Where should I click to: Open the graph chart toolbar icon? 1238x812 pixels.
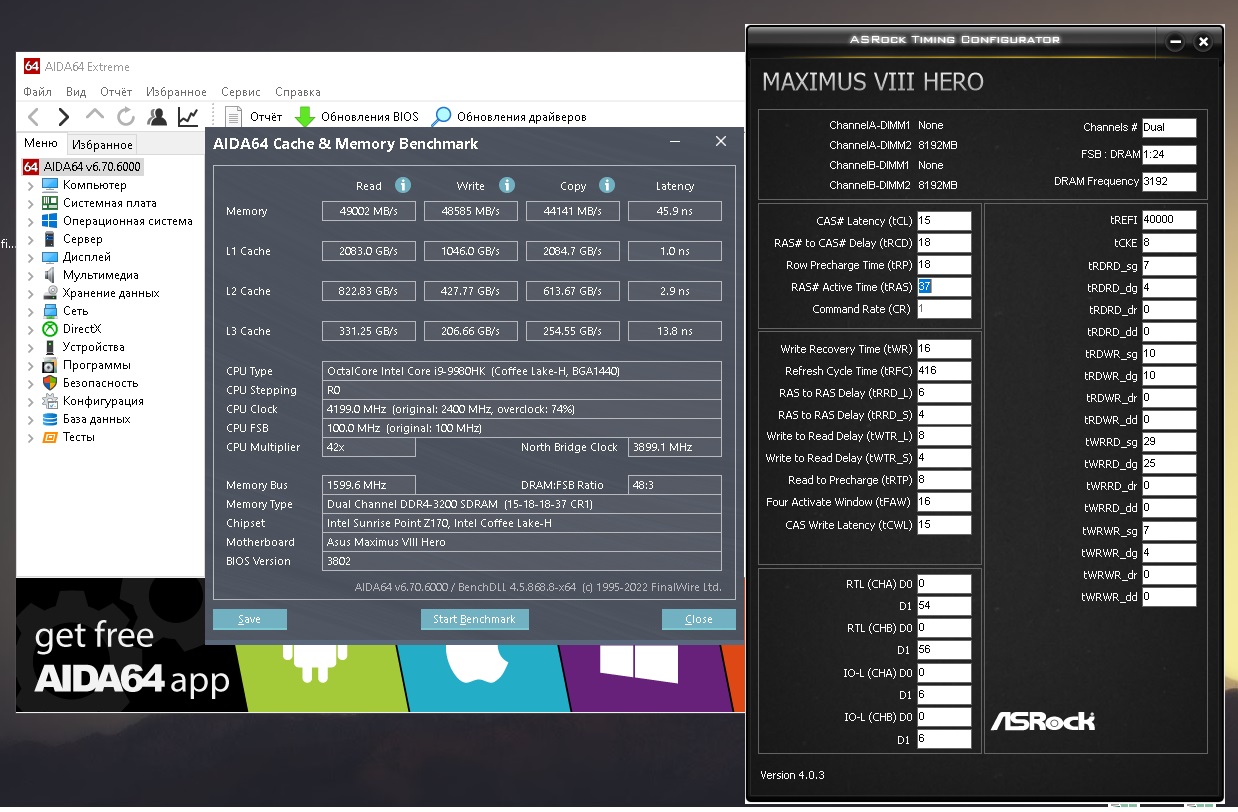point(188,117)
